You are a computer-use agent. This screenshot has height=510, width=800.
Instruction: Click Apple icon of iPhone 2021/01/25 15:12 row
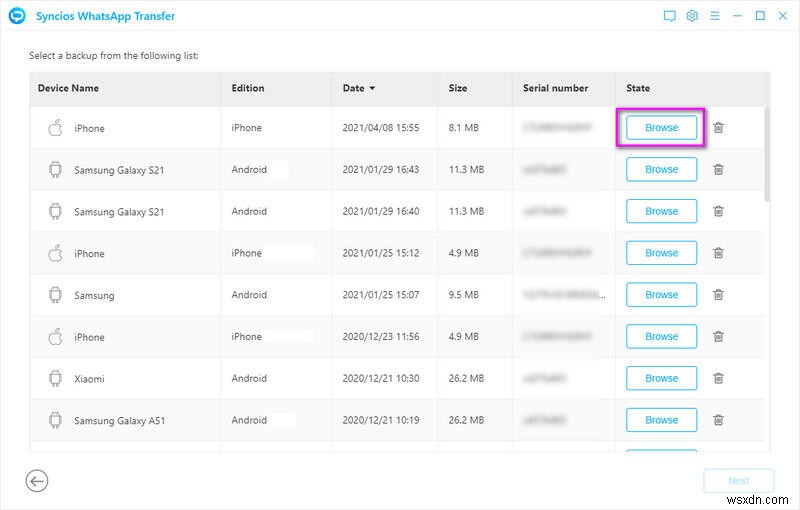tap(55, 253)
